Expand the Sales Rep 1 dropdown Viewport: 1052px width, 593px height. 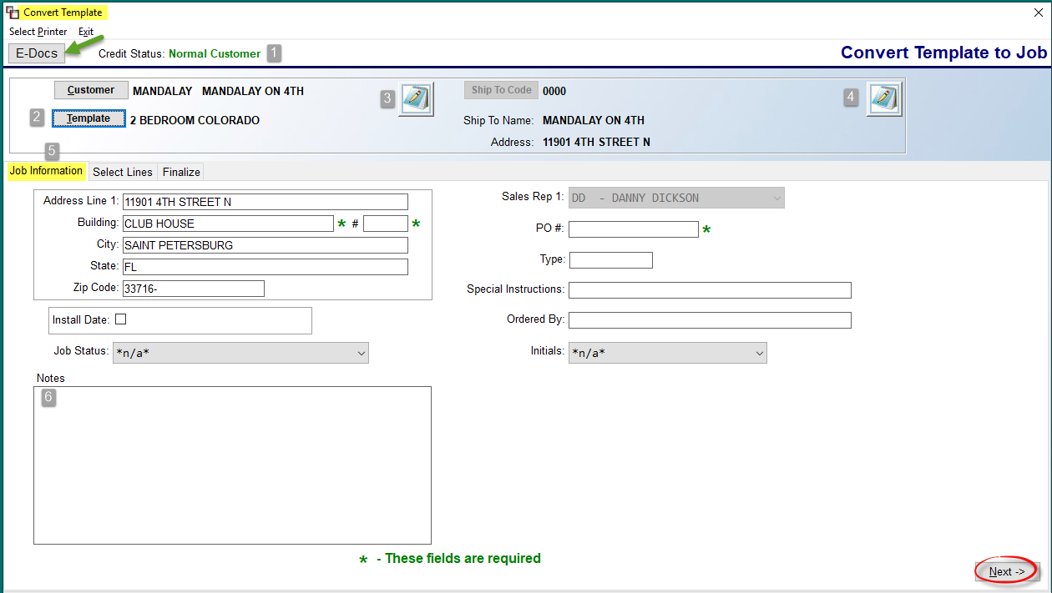point(676,198)
